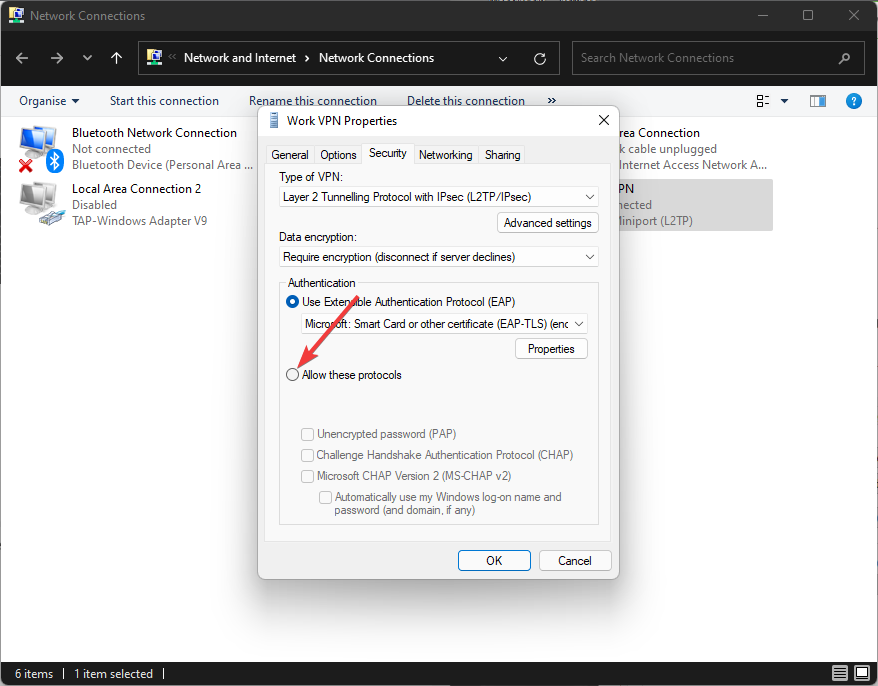Screen dimensions: 878x686
Task: Toggle the preview pane icon
Action: 818,101
